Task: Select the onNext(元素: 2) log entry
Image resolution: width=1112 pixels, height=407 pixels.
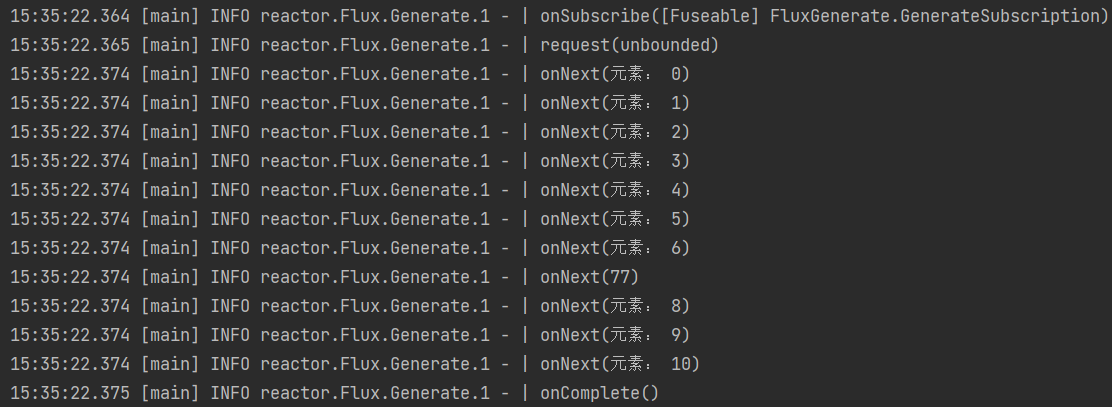Action: [614, 132]
